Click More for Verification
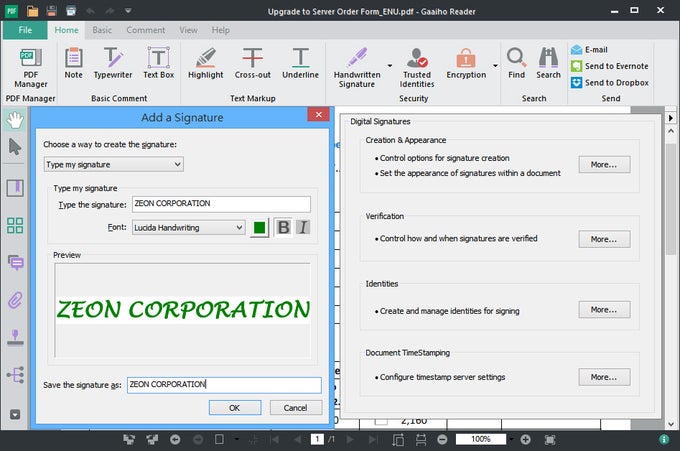680x451 pixels. point(604,239)
